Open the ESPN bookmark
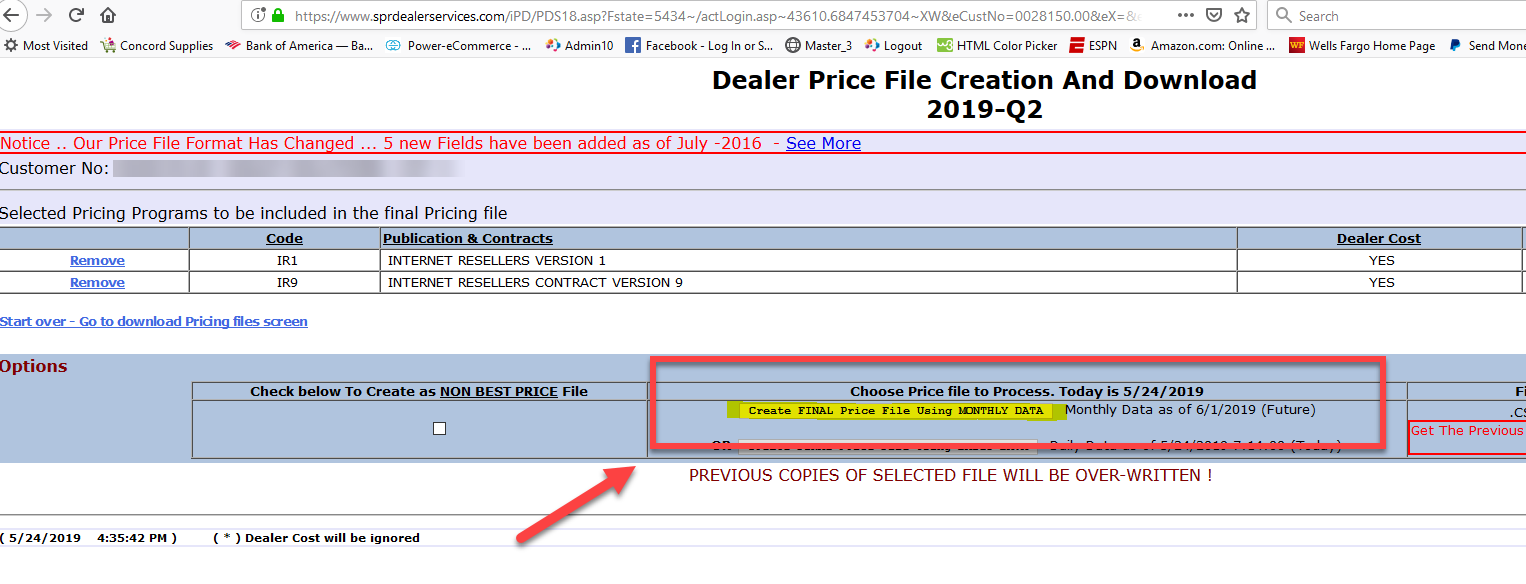The height and width of the screenshot is (584, 1526). [1093, 45]
